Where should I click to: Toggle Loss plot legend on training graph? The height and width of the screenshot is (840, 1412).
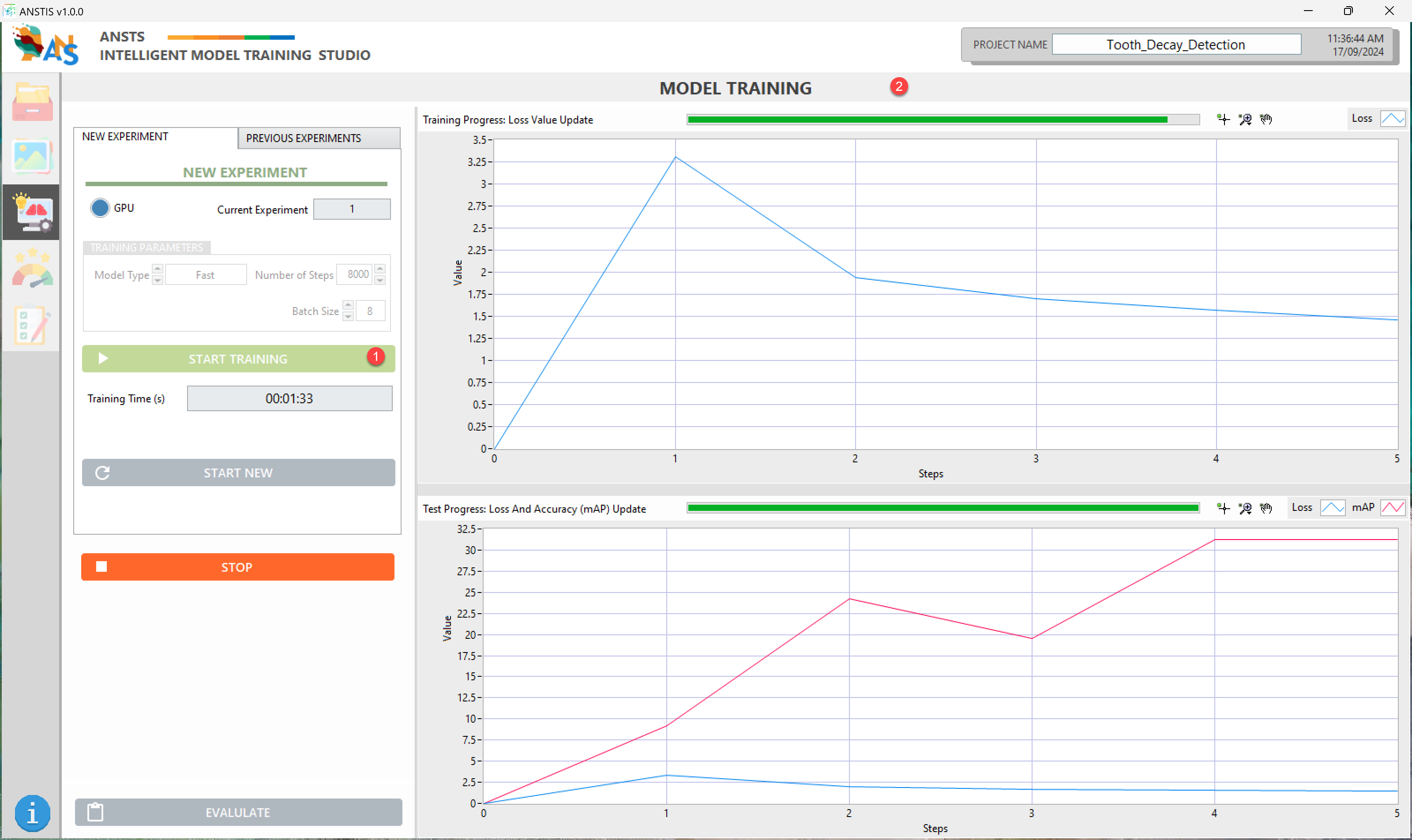(x=1392, y=118)
